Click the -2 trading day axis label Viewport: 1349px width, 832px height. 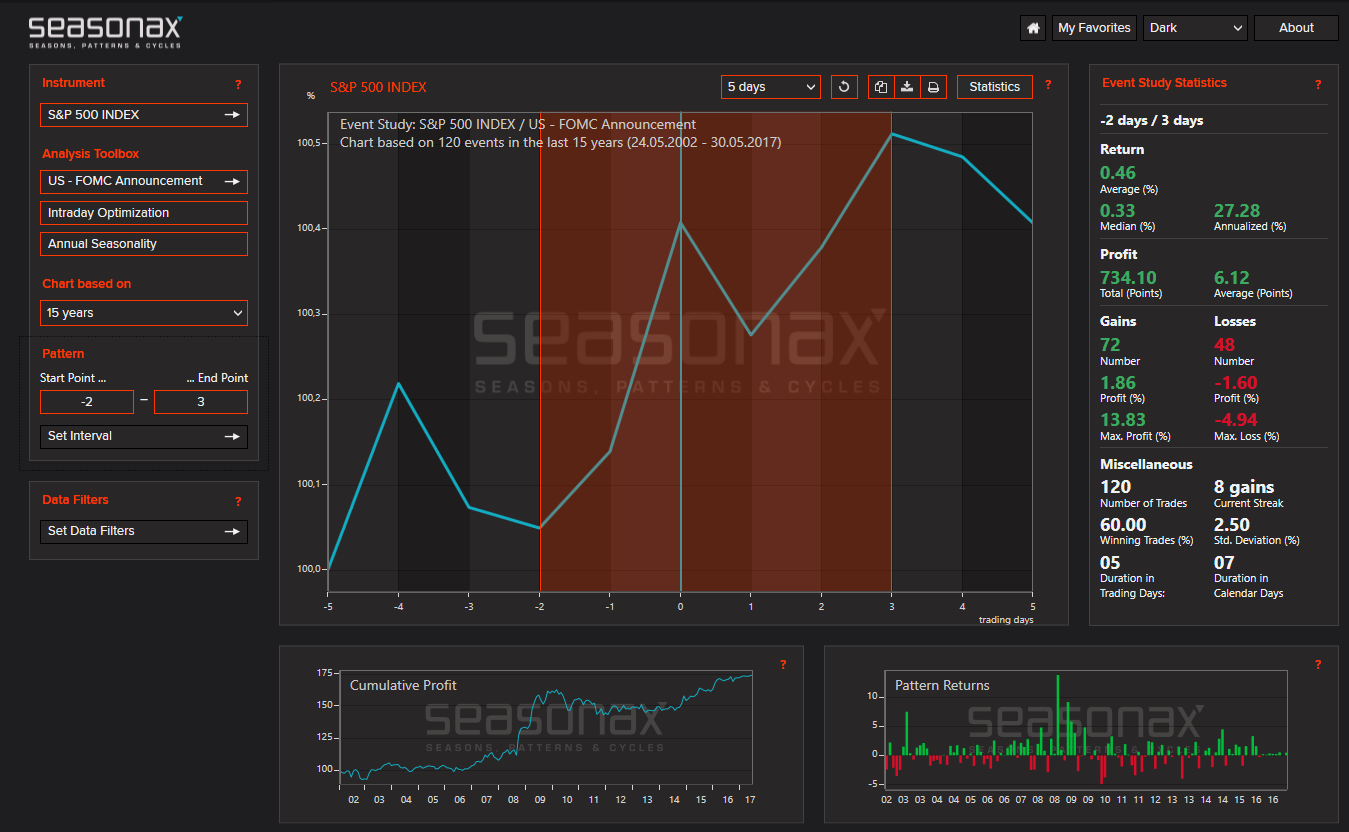click(x=539, y=606)
